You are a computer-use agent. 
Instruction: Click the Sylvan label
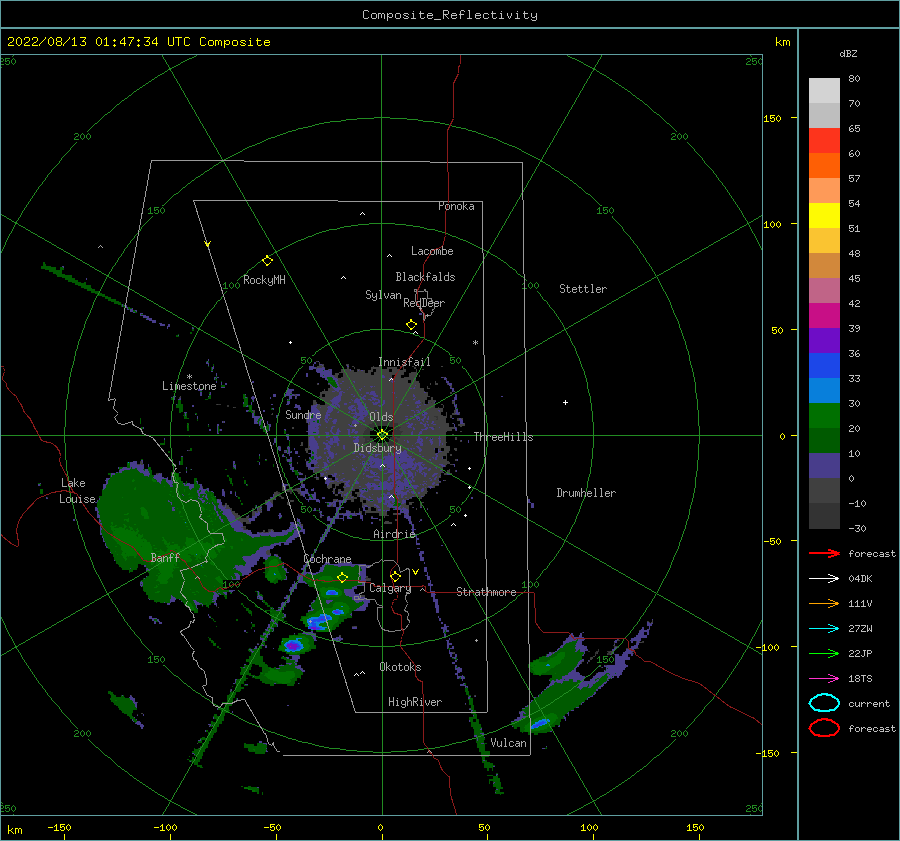pyautogui.click(x=383, y=295)
